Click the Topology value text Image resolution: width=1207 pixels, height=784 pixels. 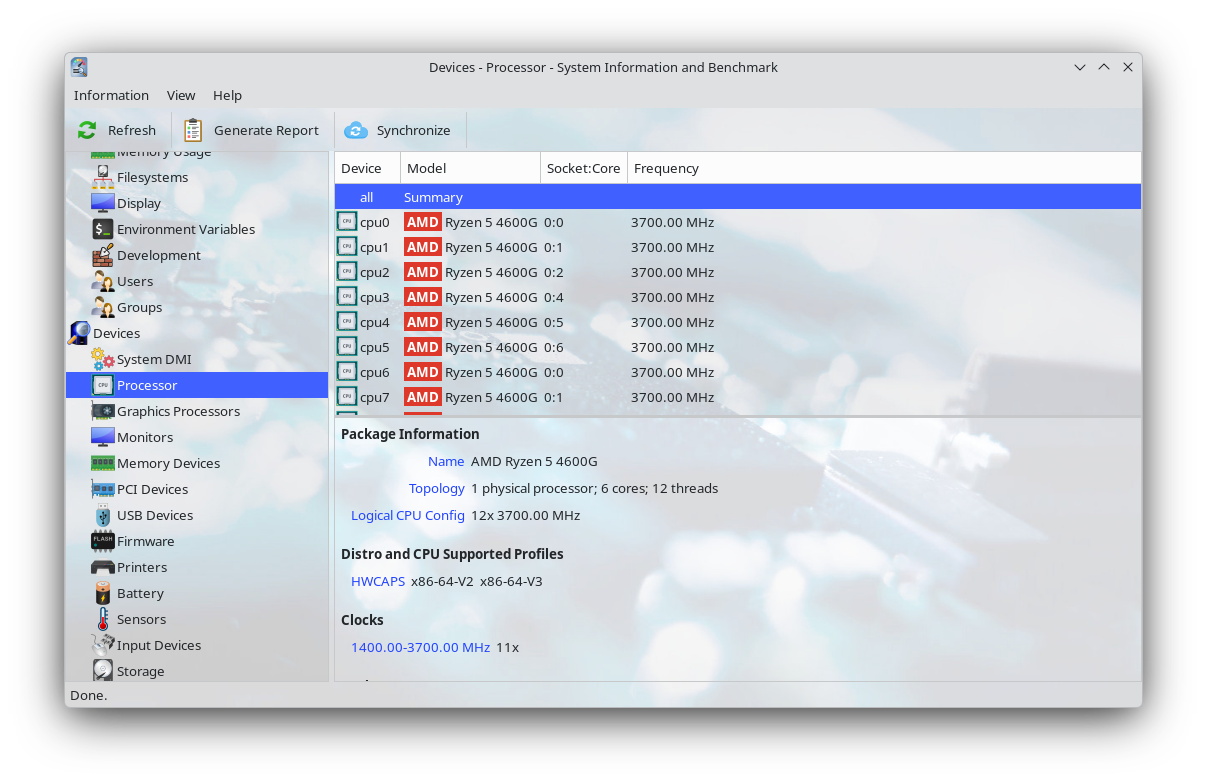(594, 488)
